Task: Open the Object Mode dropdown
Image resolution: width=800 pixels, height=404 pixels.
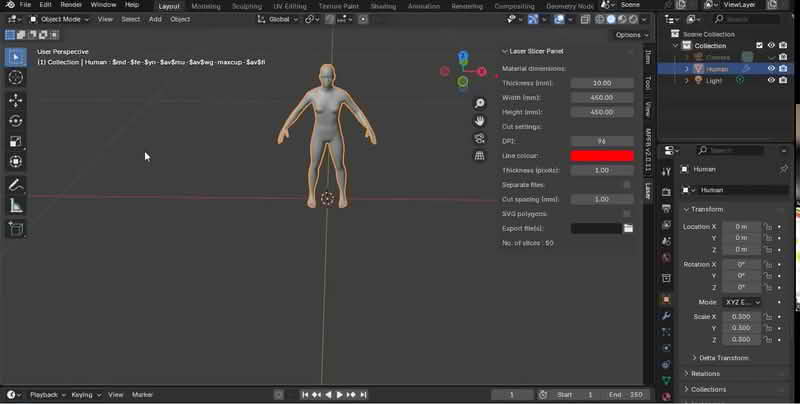Action: tap(62, 19)
